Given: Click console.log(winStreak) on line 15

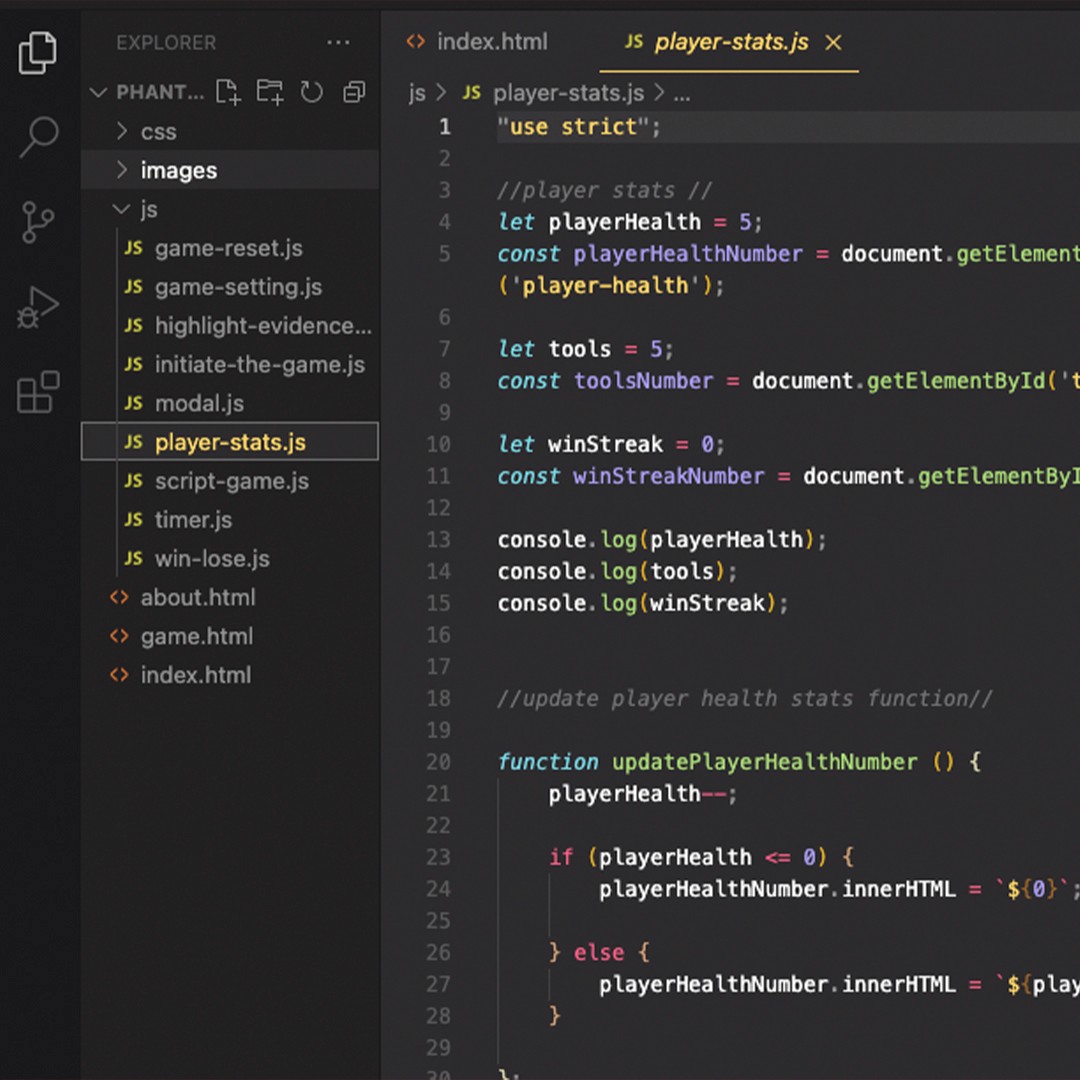Looking at the screenshot, I should point(643,603).
